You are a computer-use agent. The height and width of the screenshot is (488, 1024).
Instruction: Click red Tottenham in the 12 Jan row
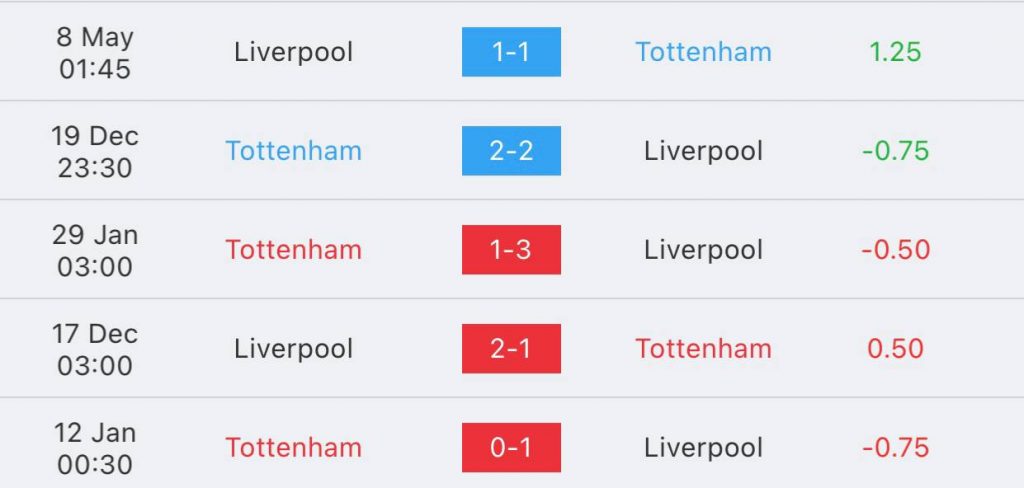[x=293, y=447]
